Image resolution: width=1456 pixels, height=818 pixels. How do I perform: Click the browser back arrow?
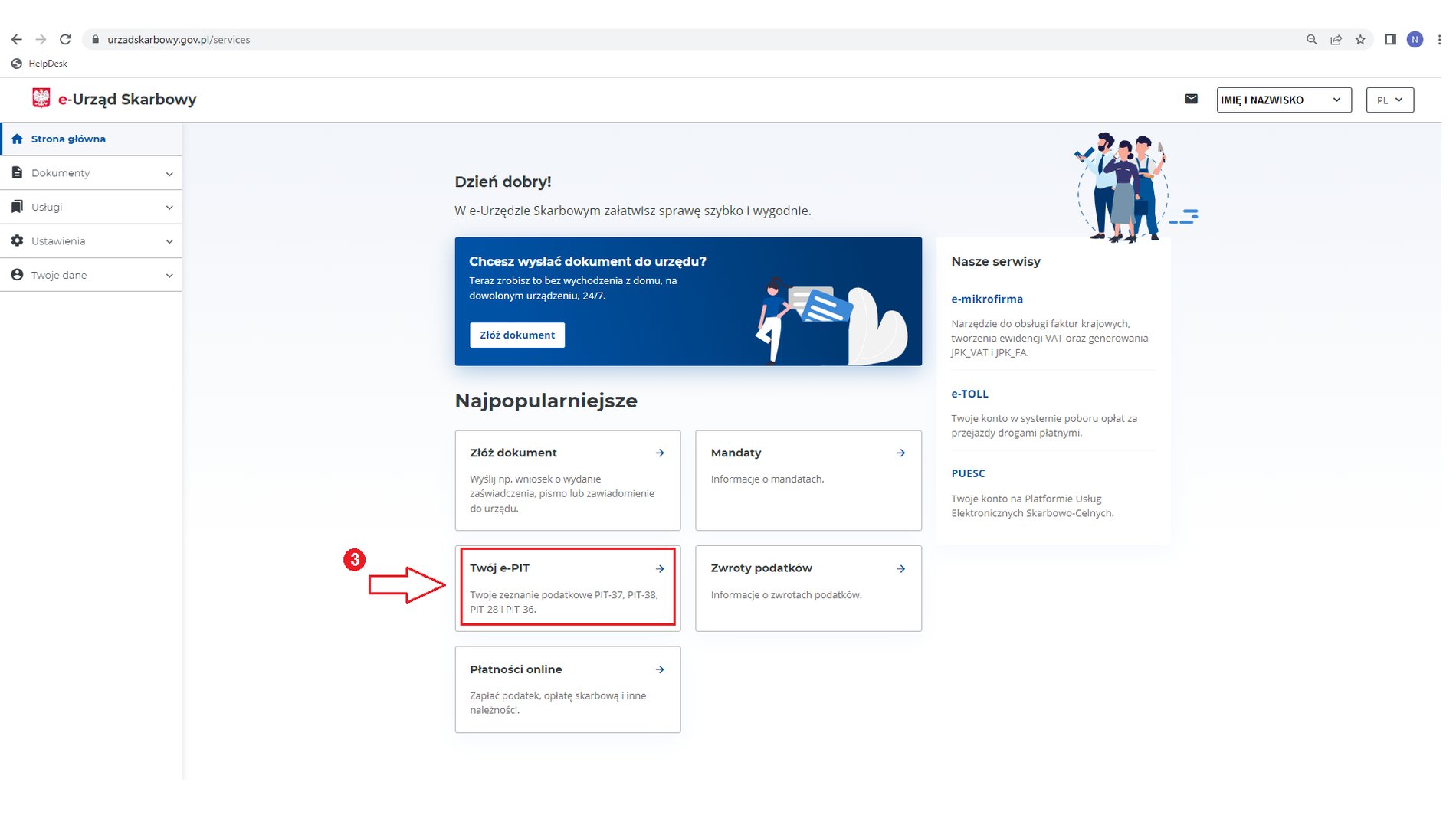coord(17,39)
